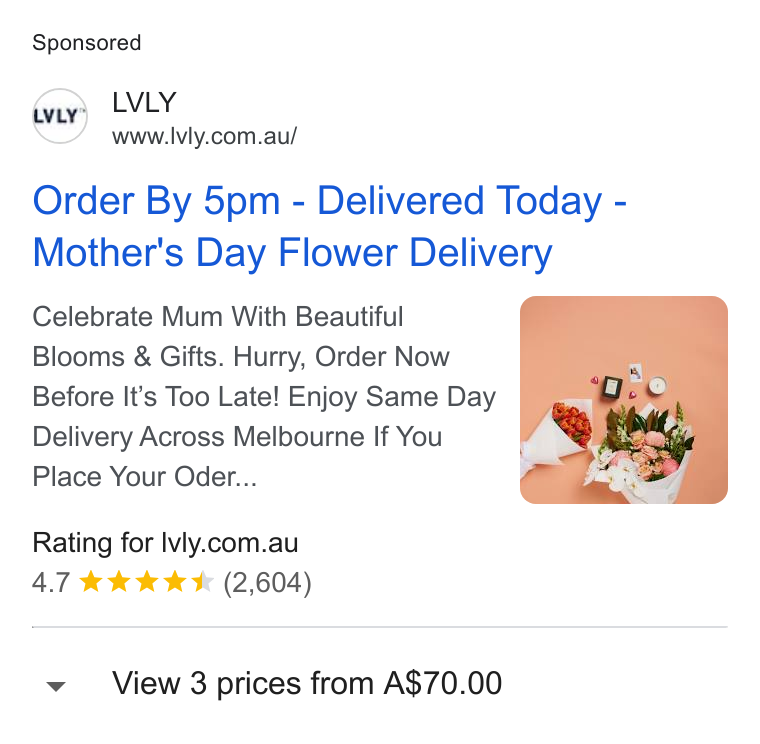The width and height of the screenshot is (760, 744).
Task: Click the Celebrate Mum ad description text
Action: 264,396
